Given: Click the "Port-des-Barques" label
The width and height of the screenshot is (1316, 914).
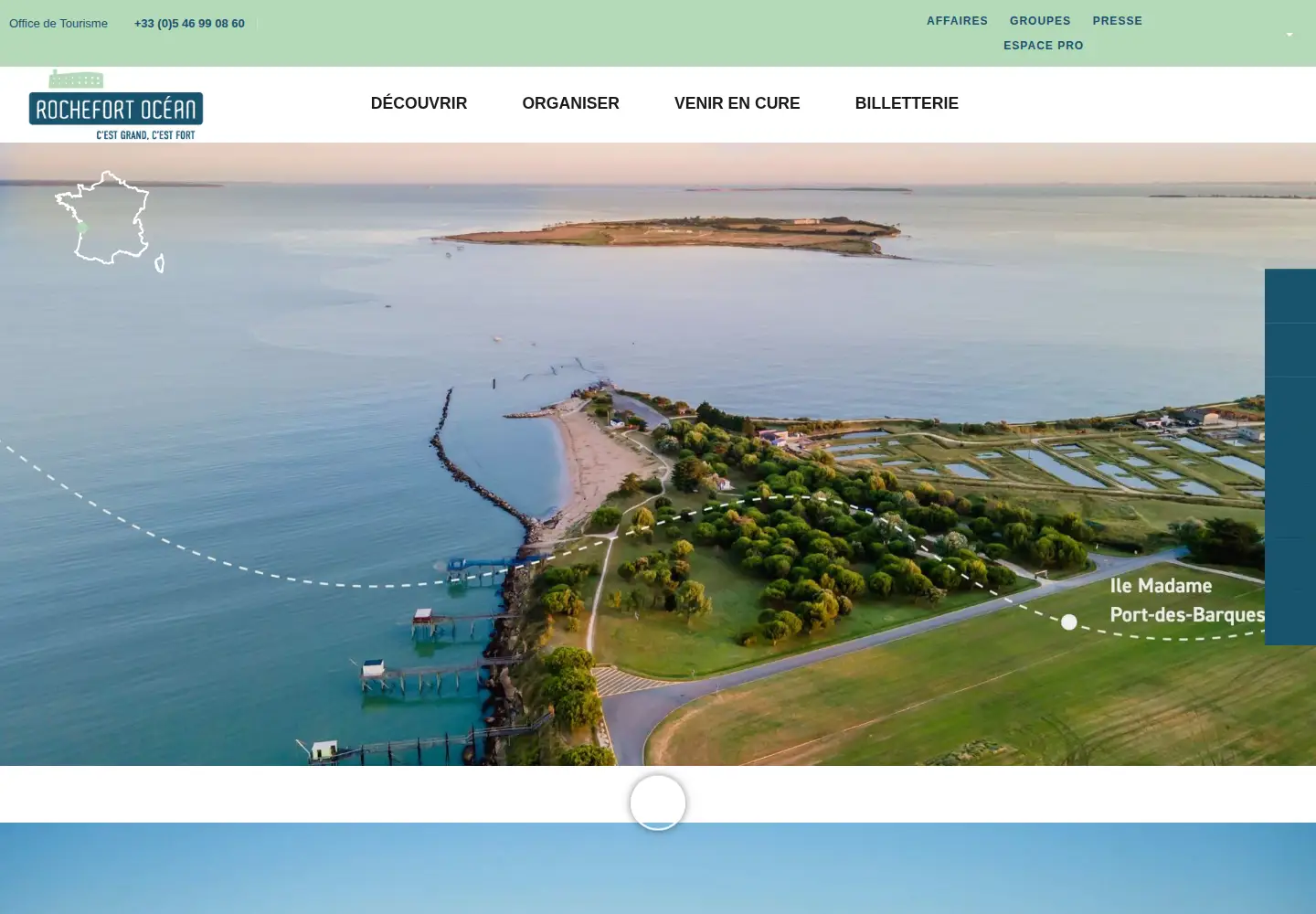Looking at the screenshot, I should coord(1187,615).
